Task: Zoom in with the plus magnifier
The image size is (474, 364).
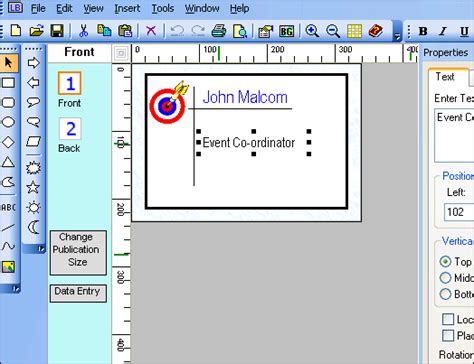Action: [312, 31]
